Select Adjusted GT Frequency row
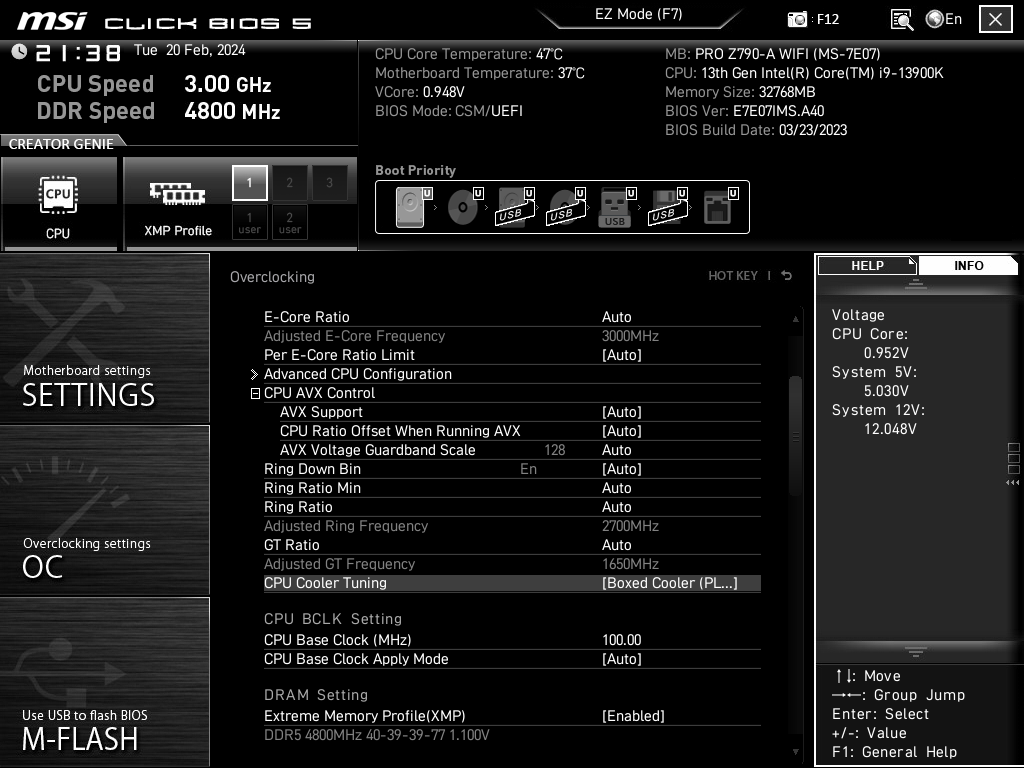Screen dimensions: 1024x768 [512, 564]
